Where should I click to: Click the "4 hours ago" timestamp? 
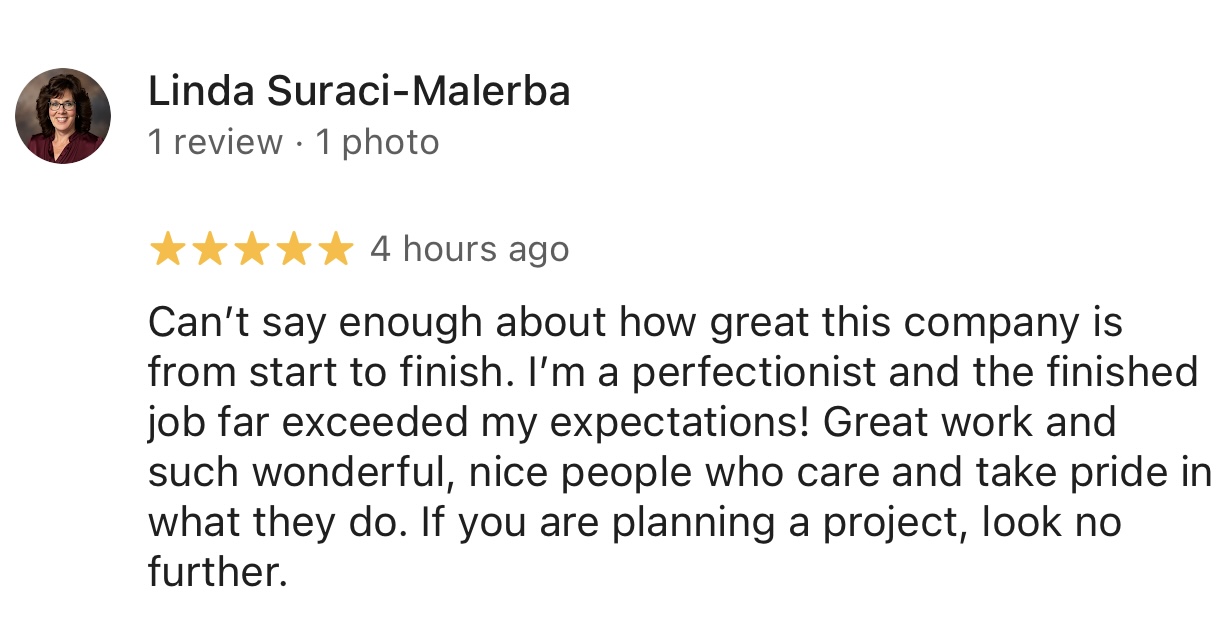469,249
